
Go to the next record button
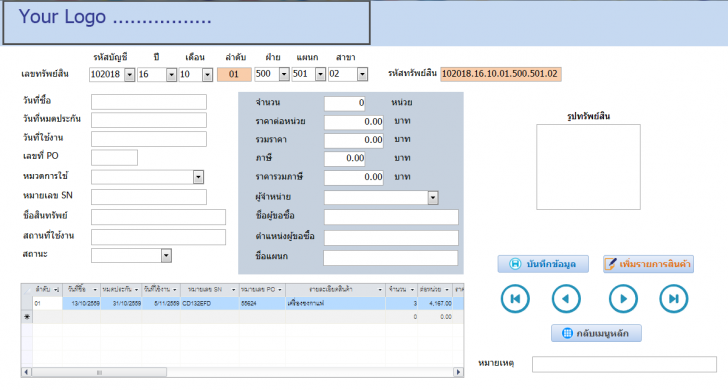(x=623, y=299)
